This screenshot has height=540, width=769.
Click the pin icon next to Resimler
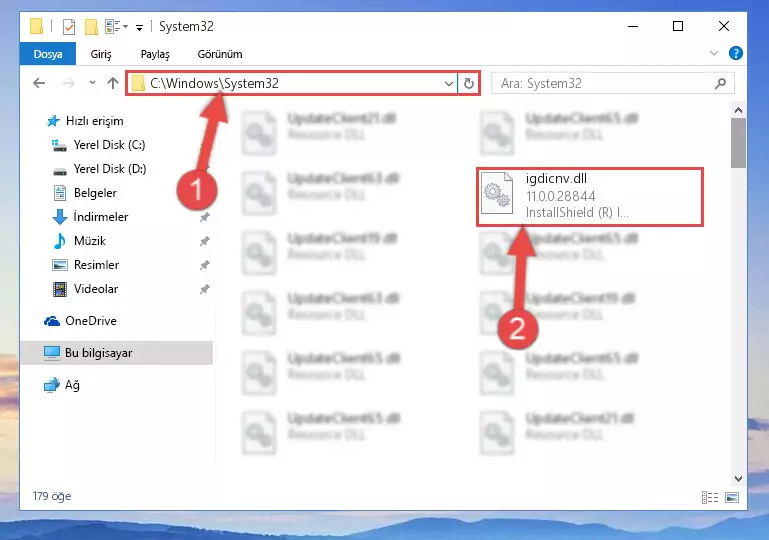click(x=205, y=265)
